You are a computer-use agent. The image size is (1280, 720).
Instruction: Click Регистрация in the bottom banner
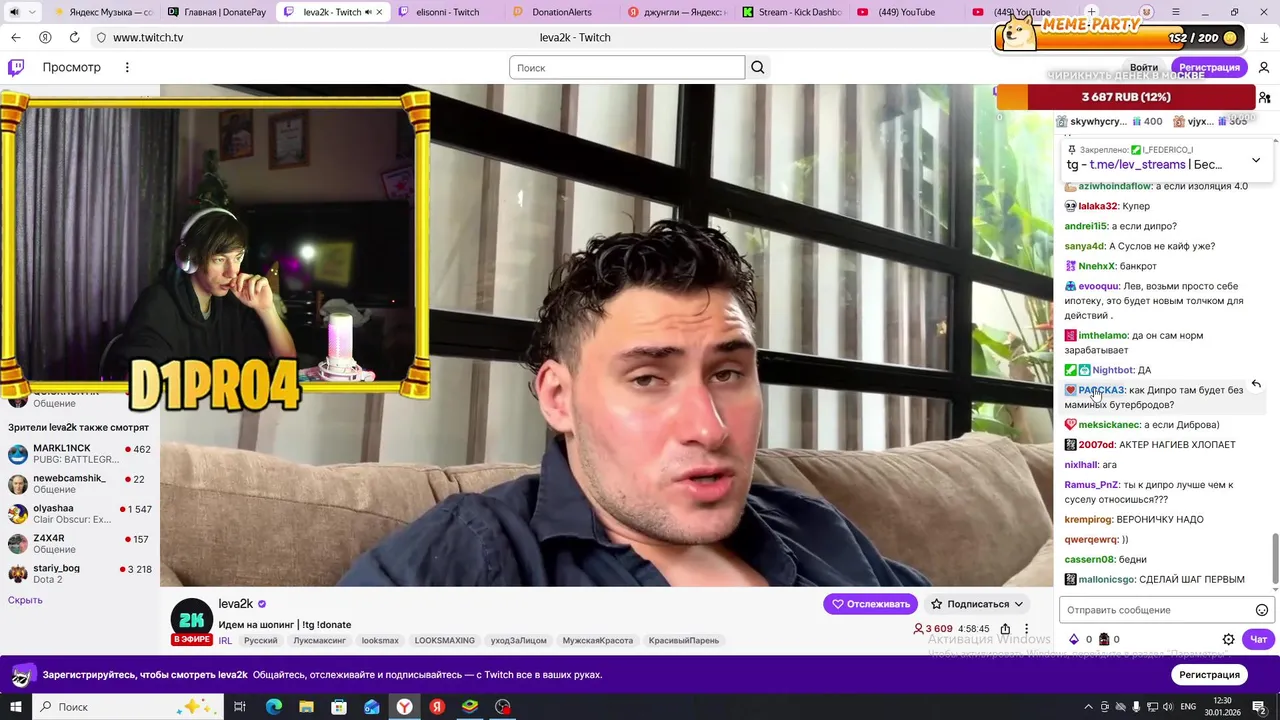click(1209, 675)
